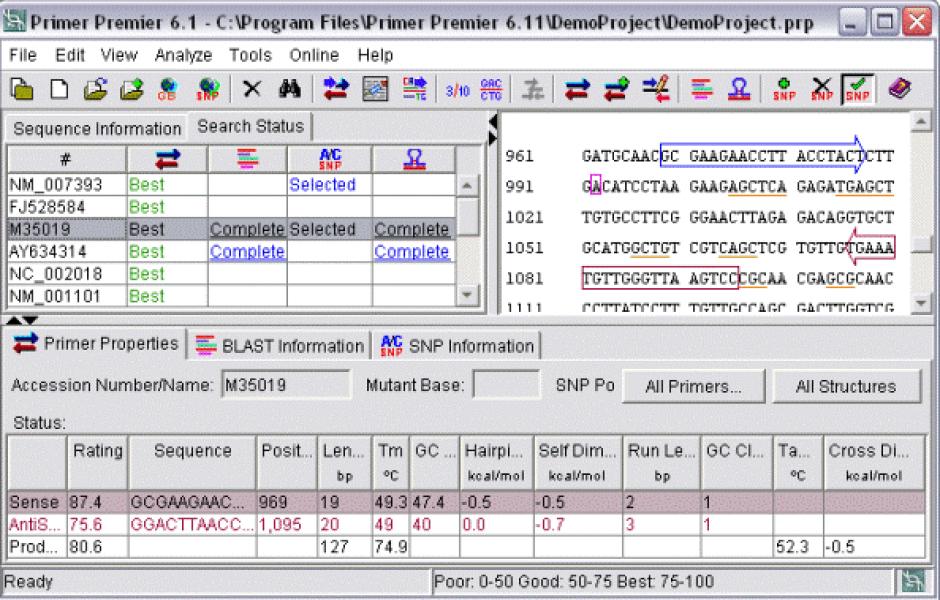This screenshot has height=600, width=940.
Task: Select the SNP Information tab
Action: tap(457, 346)
